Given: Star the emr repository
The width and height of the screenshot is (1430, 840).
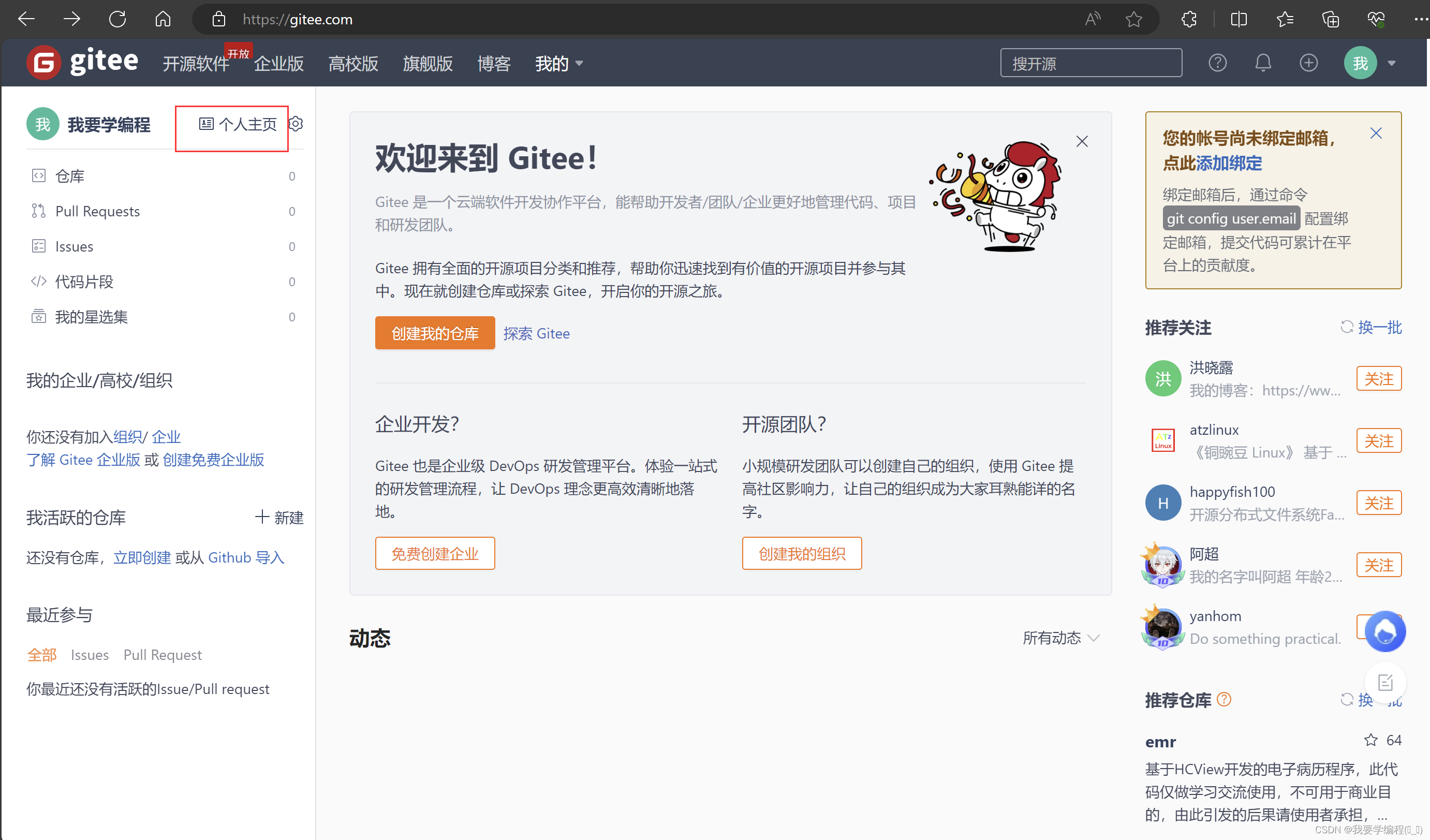Looking at the screenshot, I should pos(1371,740).
